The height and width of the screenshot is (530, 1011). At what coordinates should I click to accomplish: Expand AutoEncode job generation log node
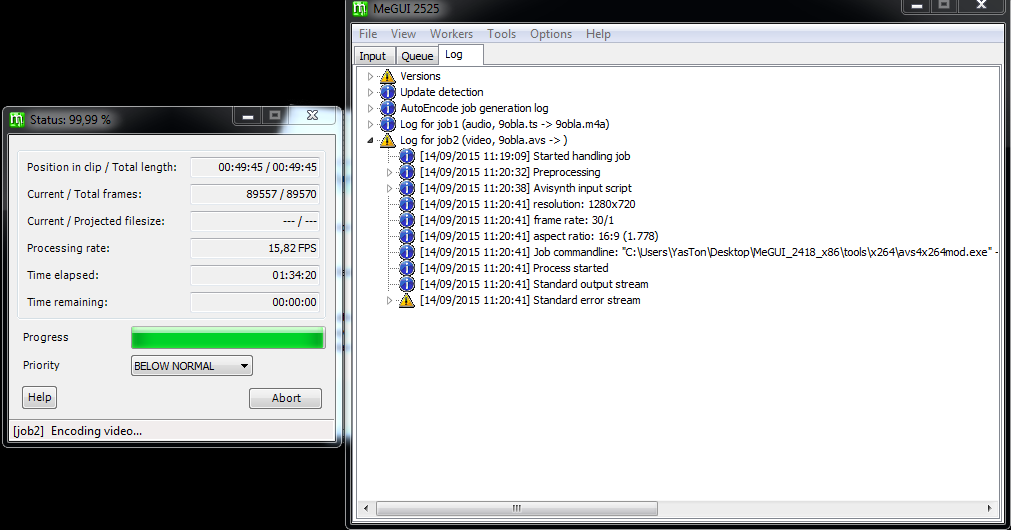[x=370, y=108]
